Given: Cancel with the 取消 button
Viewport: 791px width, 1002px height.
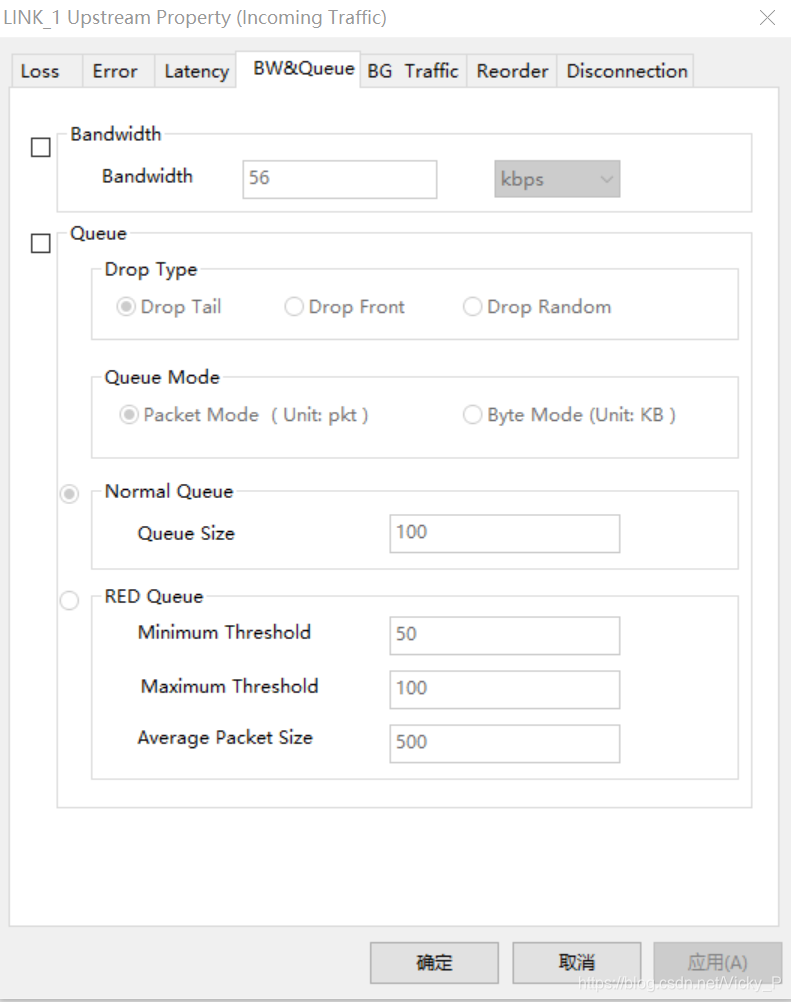Looking at the screenshot, I should point(576,963).
